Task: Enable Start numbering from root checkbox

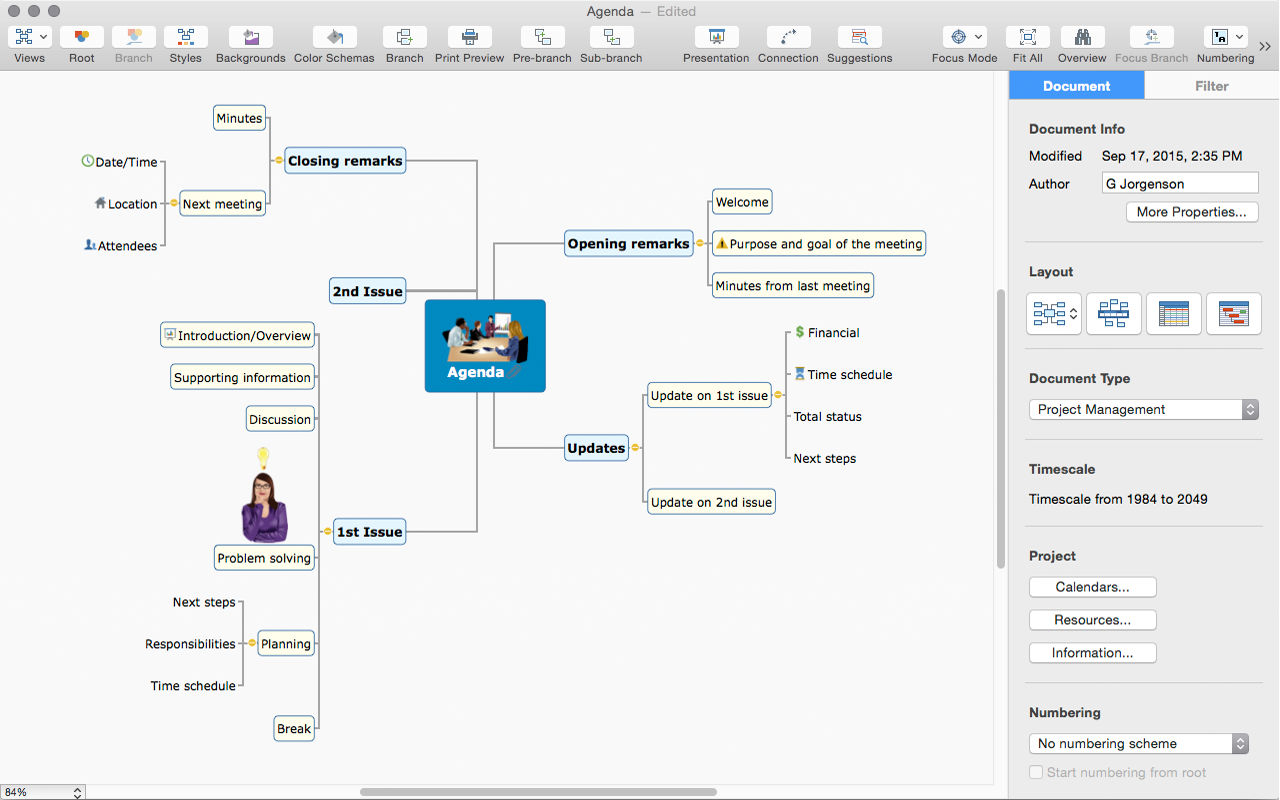Action: (x=1036, y=773)
